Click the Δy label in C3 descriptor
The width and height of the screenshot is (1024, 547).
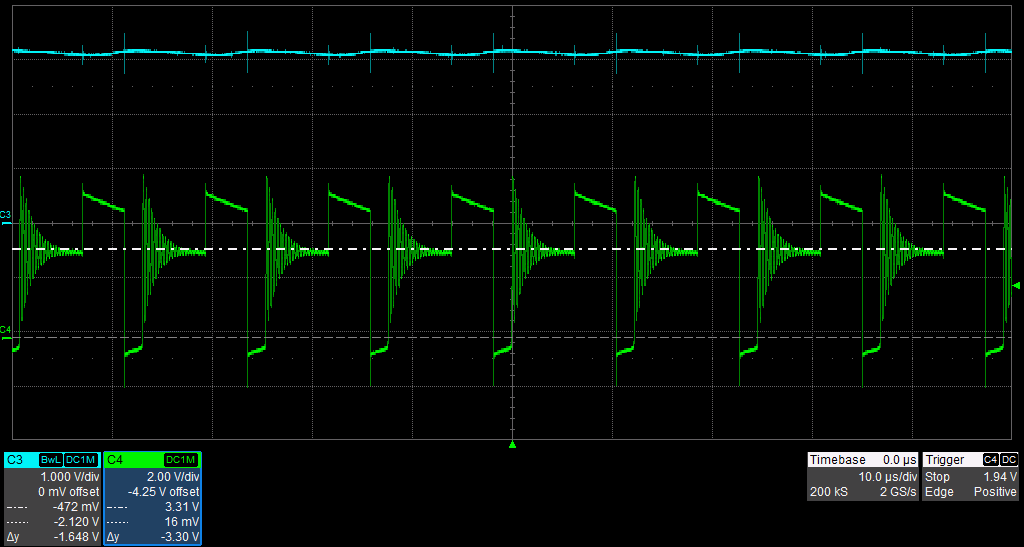[13, 537]
